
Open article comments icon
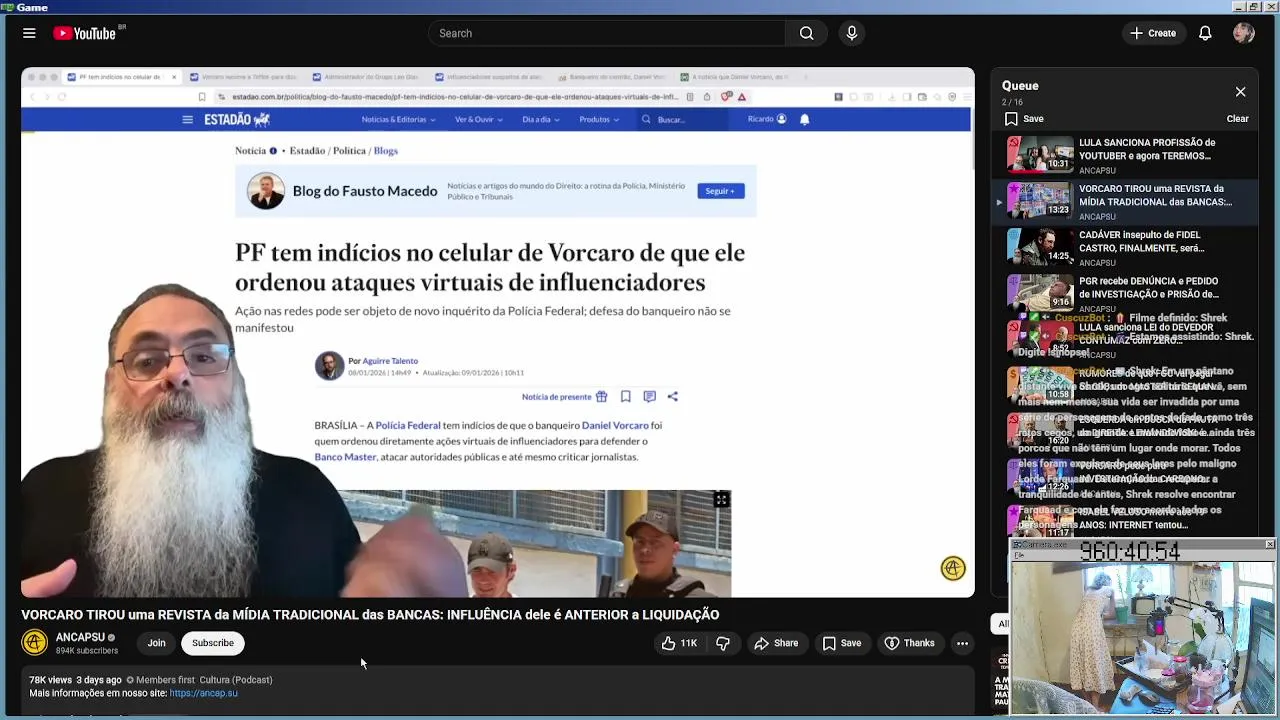(x=649, y=397)
